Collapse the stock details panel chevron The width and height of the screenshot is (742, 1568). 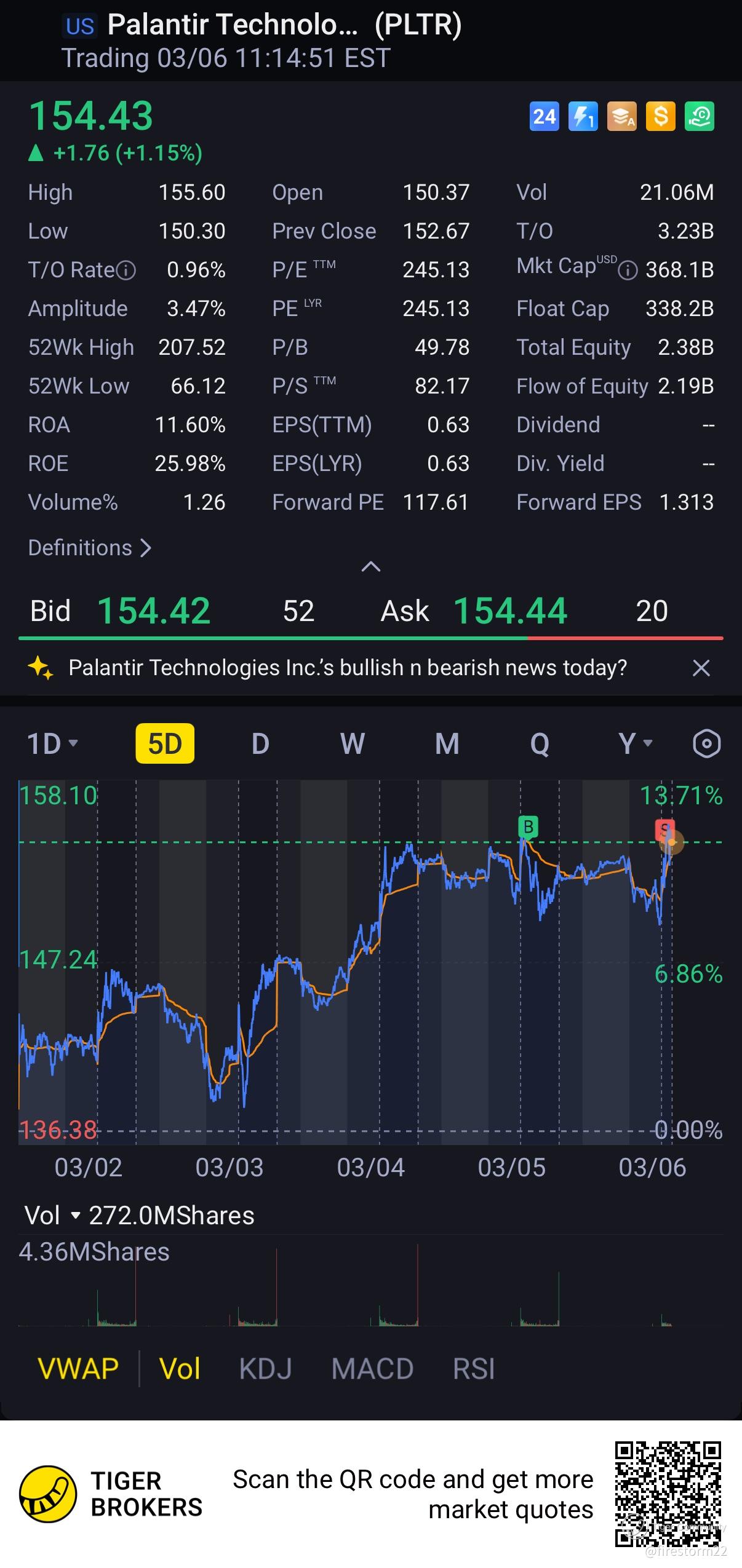pos(370,566)
